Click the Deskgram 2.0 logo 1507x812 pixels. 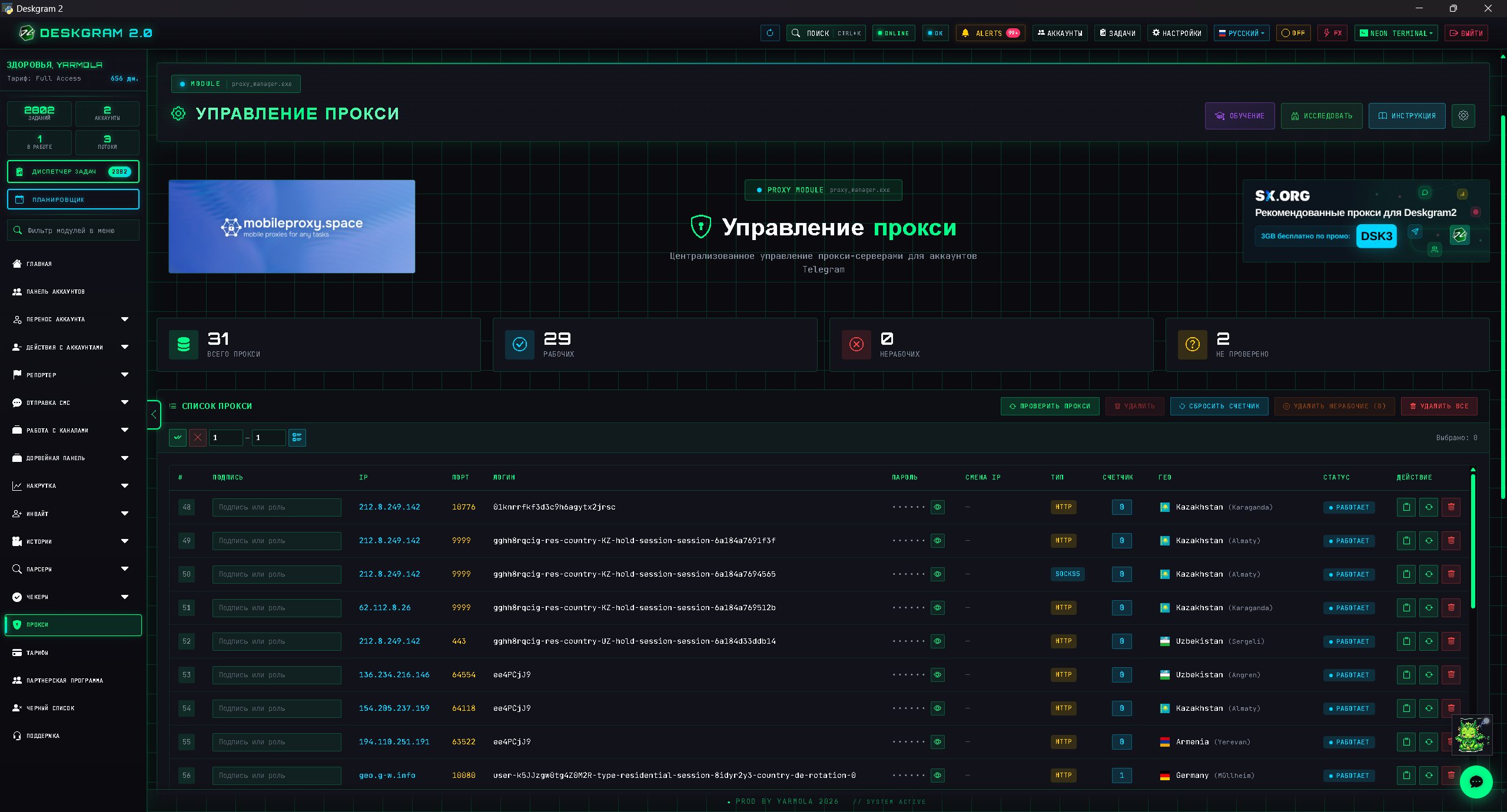pos(85,33)
